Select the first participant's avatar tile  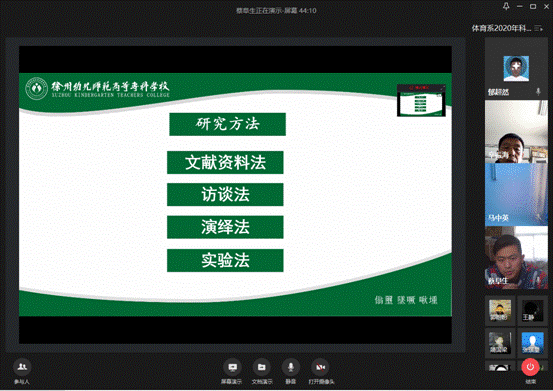[x=516, y=68]
